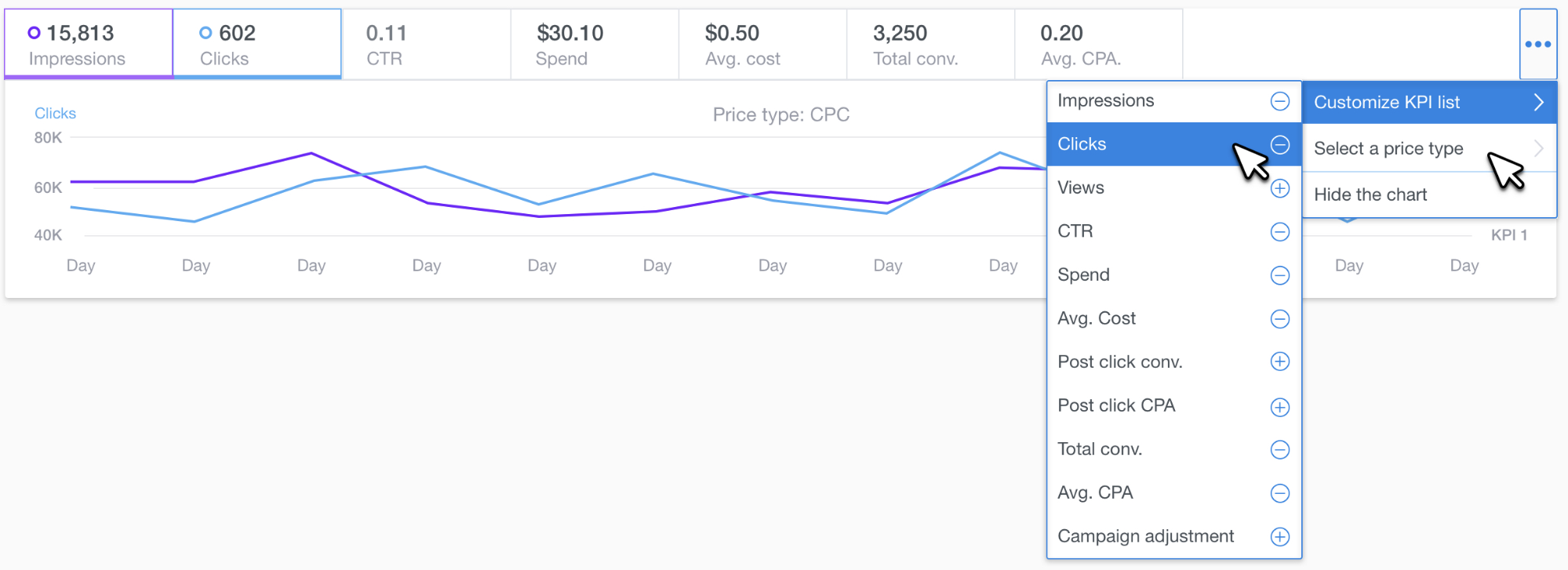The width and height of the screenshot is (1568, 570).
Task: Add Views to the KPI list
Action: (1279, 188)
